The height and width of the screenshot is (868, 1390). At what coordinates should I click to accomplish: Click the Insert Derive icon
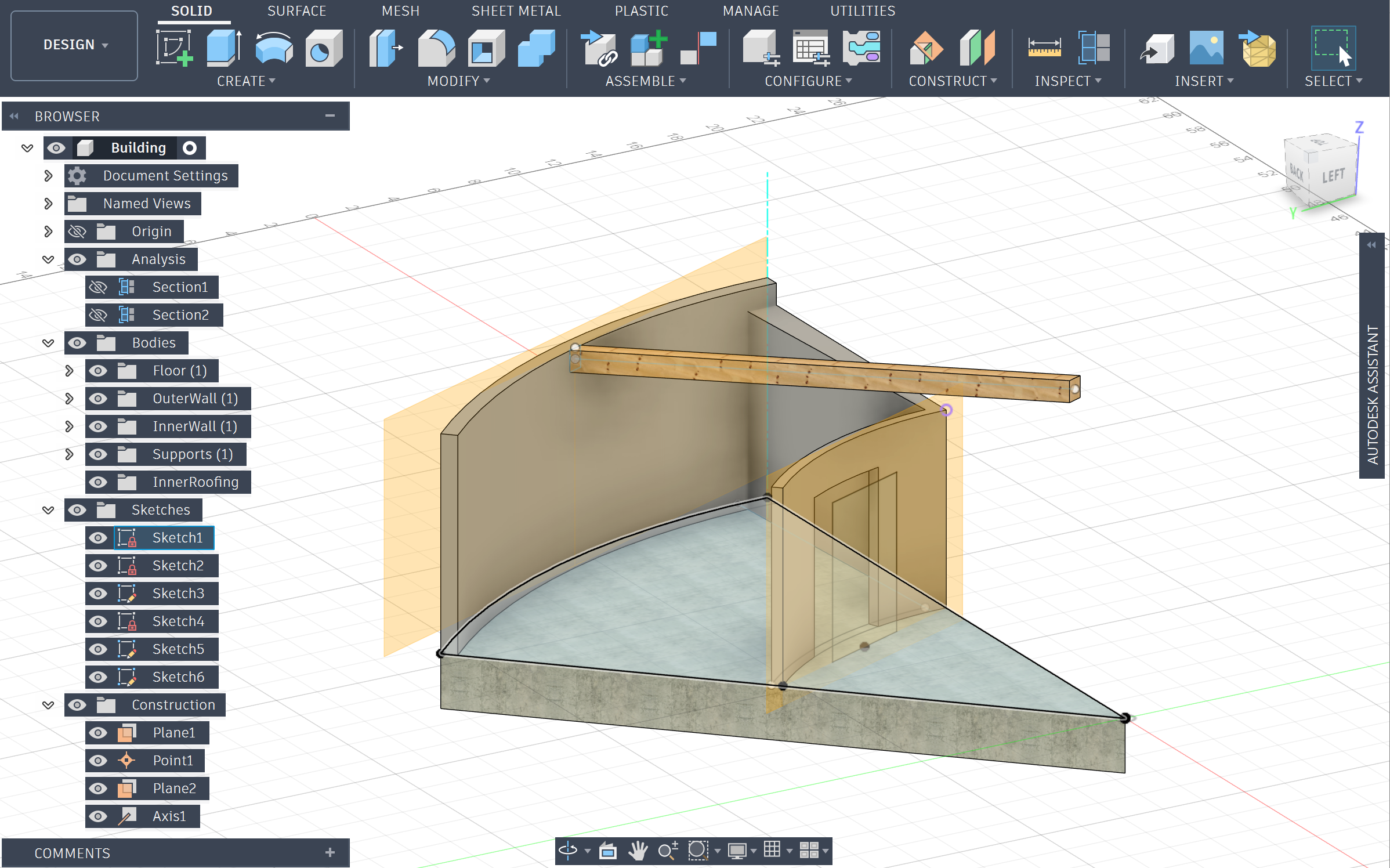coord(1157,48)
